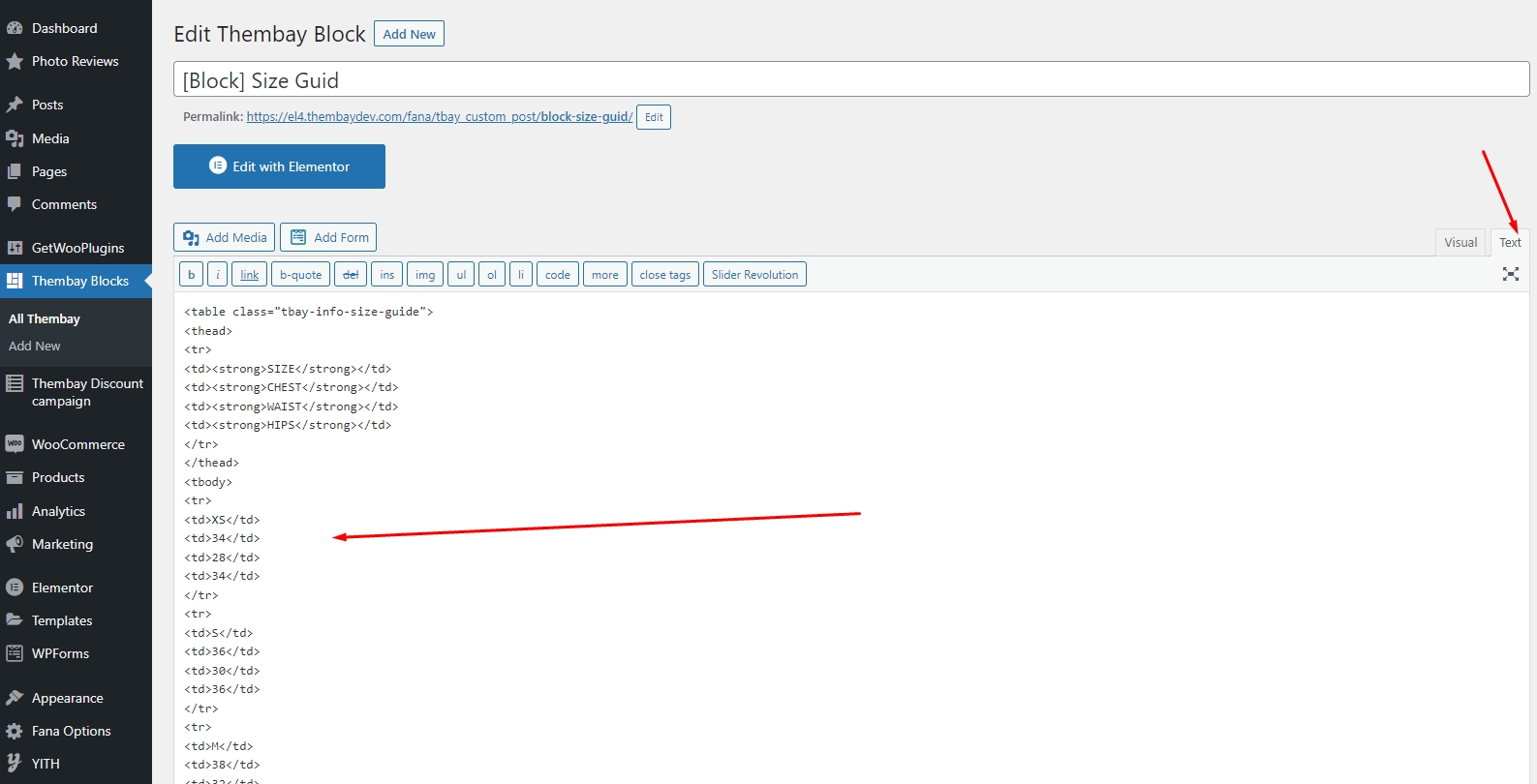
Task: Open the block-size-guid permalink
Action: tap(439, 117)
